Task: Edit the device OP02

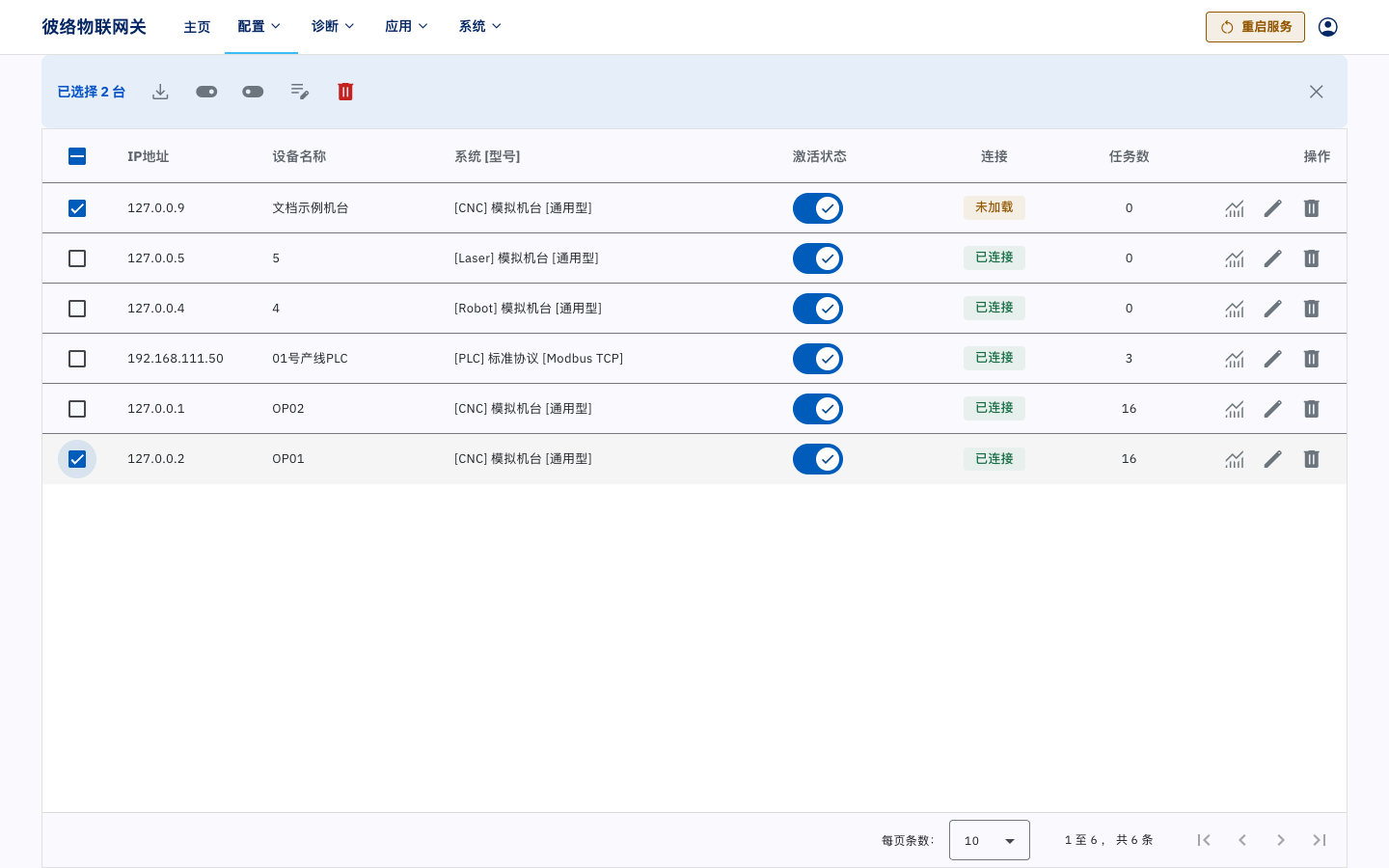Action: tap(1273, 409)
